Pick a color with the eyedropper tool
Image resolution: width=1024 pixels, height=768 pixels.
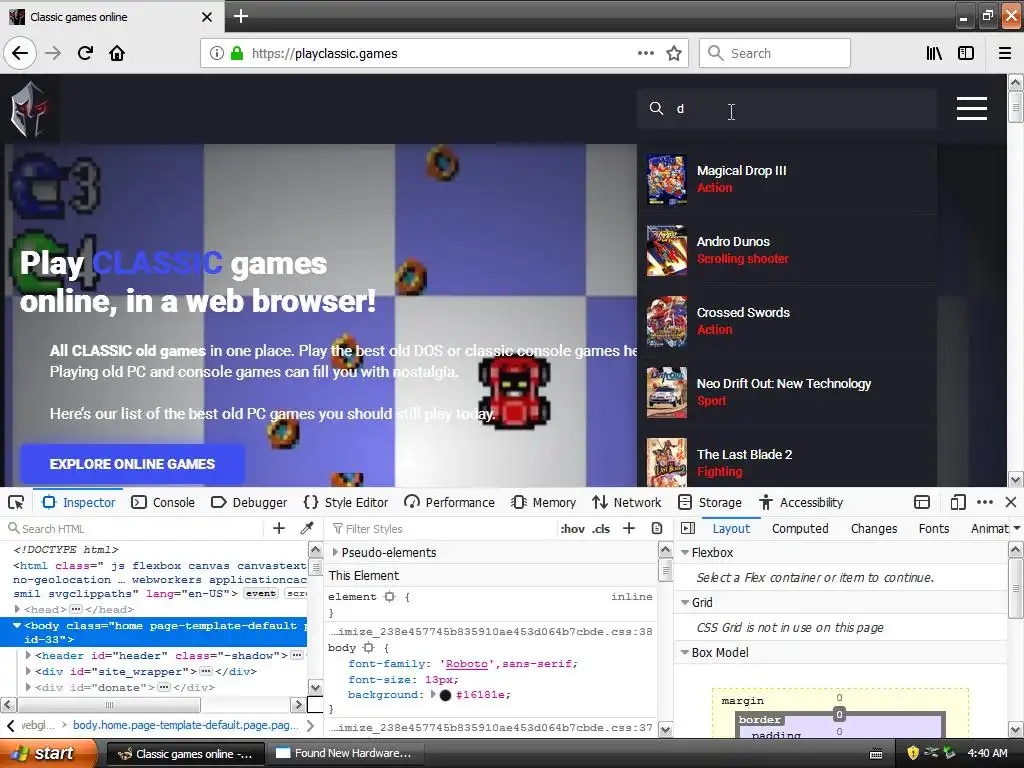coord(306,528)
